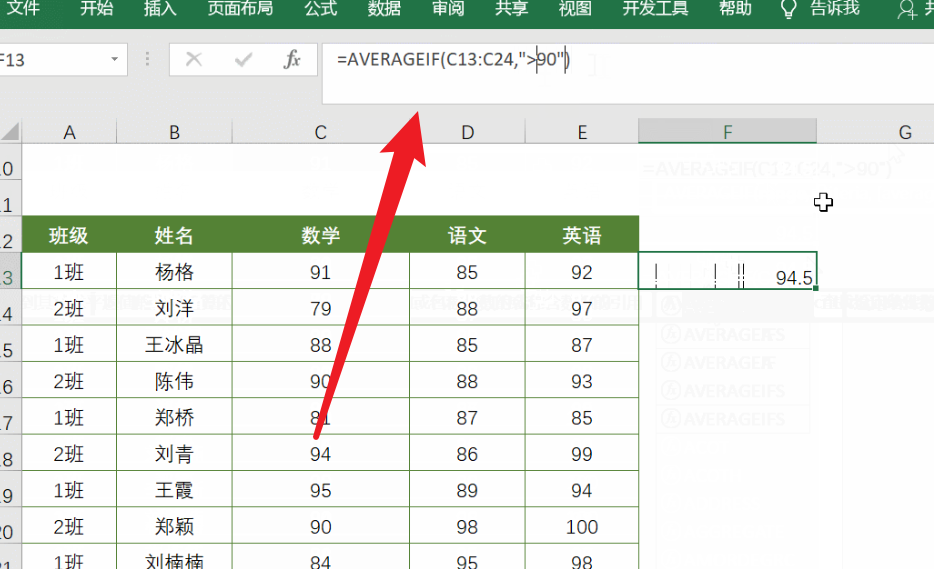Select cell F13 showing 94.5

[x=727, y=271]
